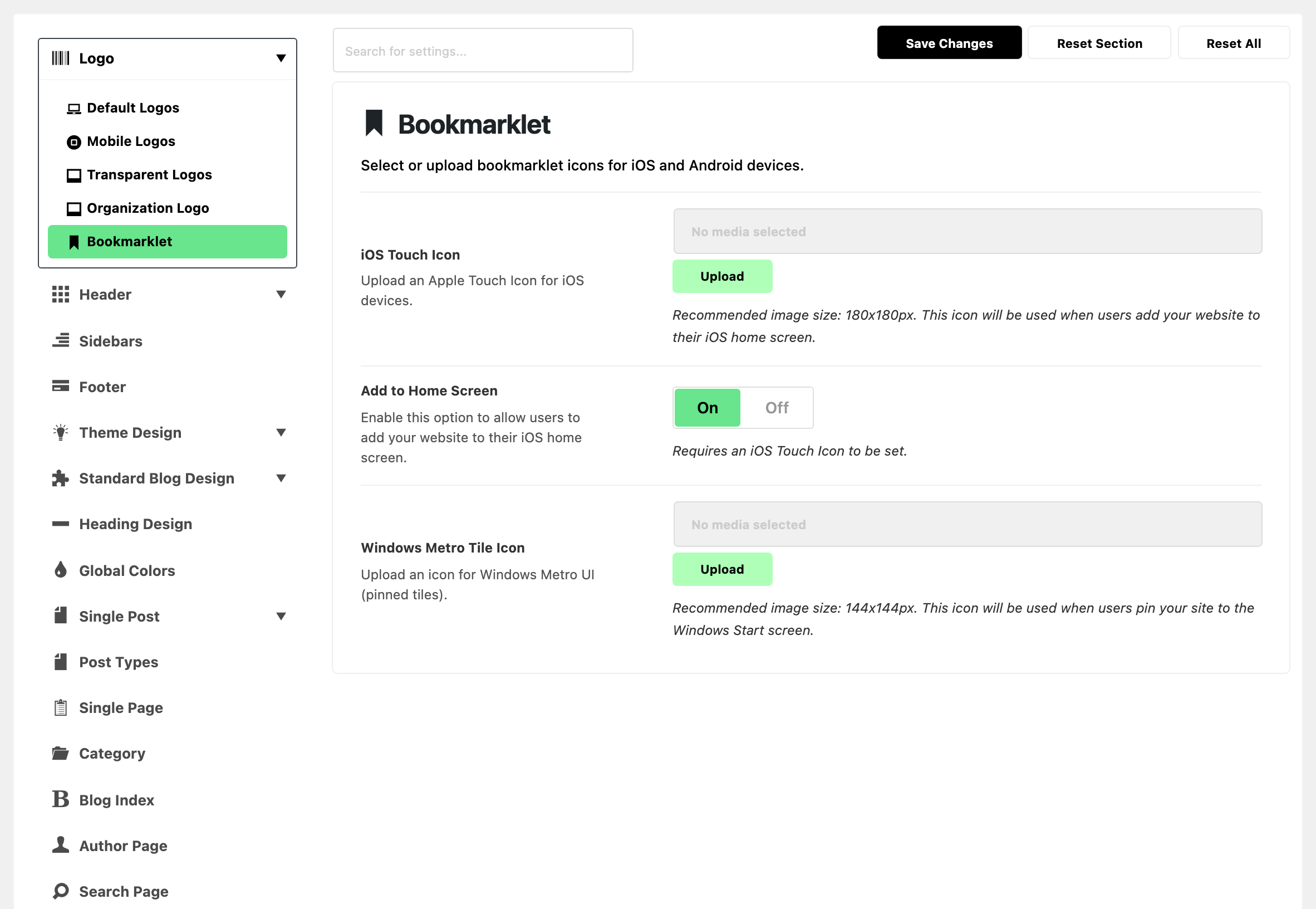Click Reset Section button
The width and height of the screenshot is (1316, 909).
coord(1099,43)
